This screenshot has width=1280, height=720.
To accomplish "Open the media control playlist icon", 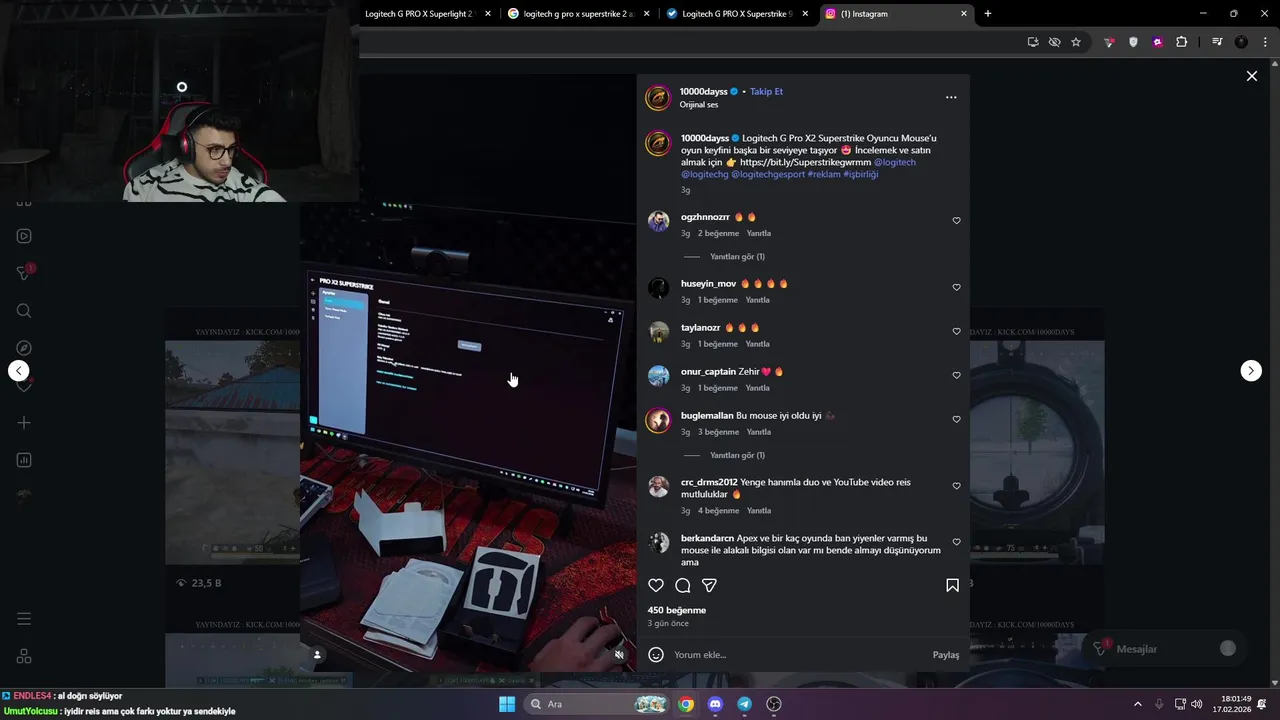I will pyautogui.click(x=1217, y=42).
